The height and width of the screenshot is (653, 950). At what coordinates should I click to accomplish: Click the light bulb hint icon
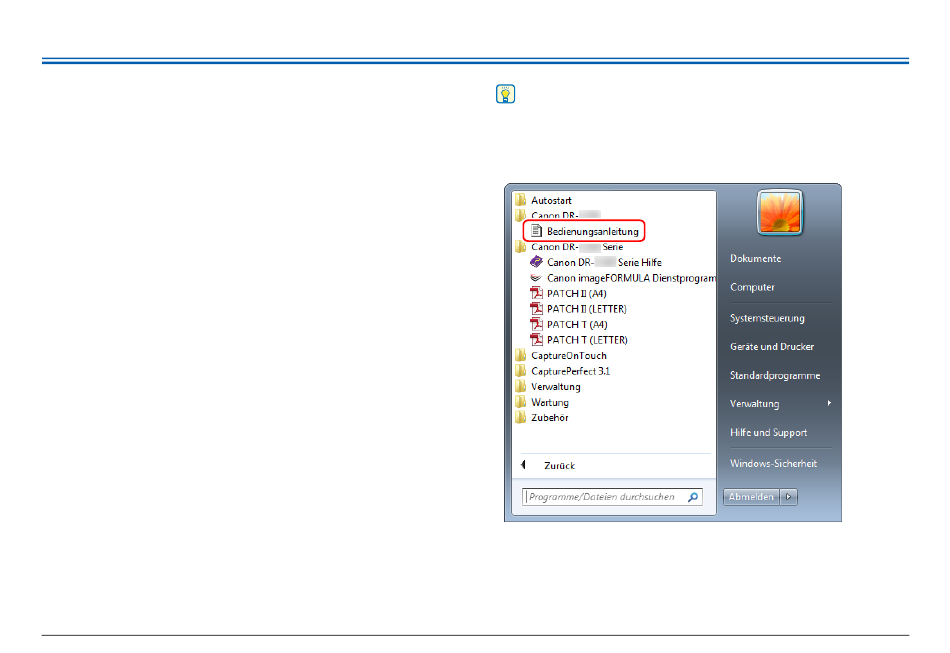pos(505,94)
